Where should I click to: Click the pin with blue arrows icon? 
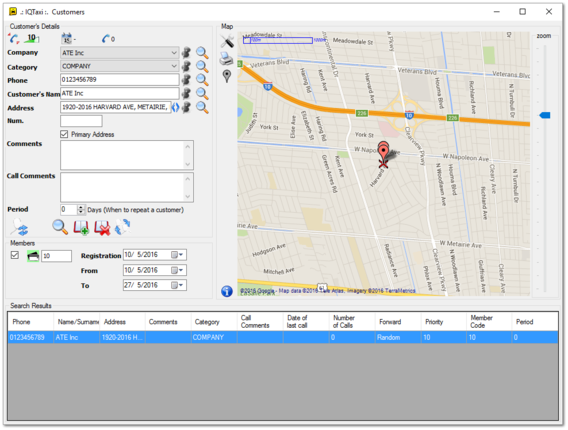click(x=19, y=227)
